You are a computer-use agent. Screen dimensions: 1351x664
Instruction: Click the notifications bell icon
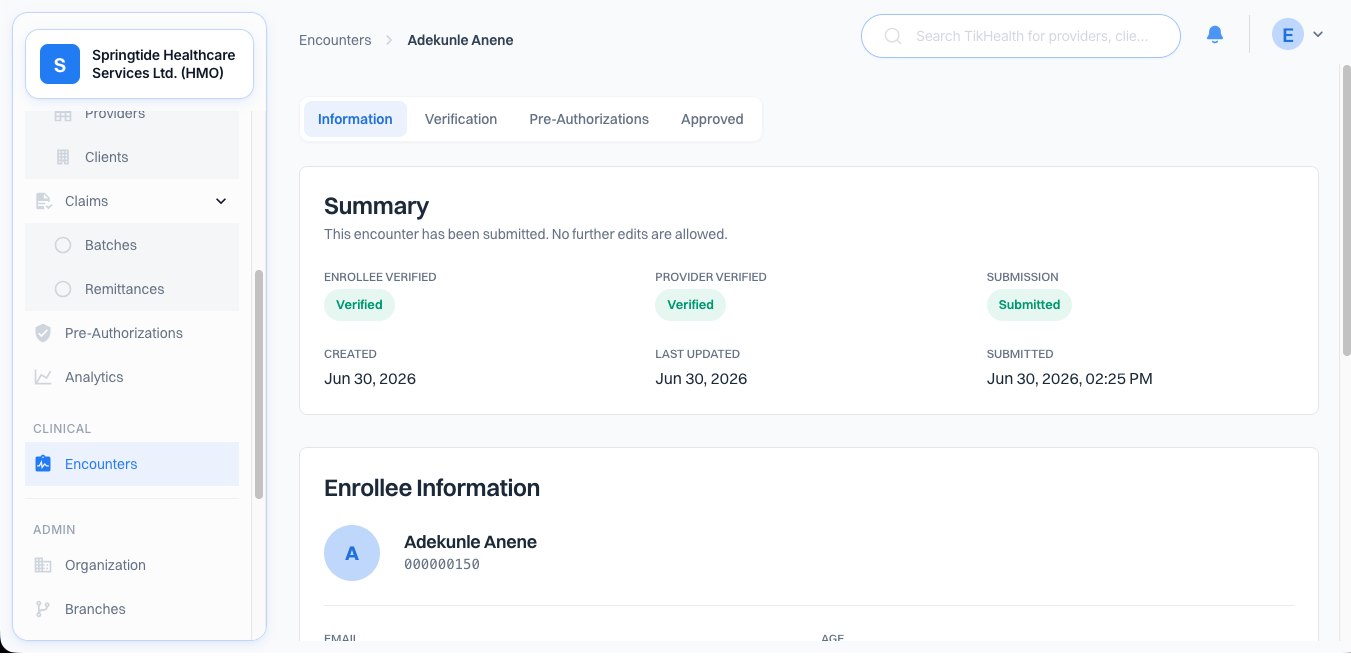tap(1215, 35)
